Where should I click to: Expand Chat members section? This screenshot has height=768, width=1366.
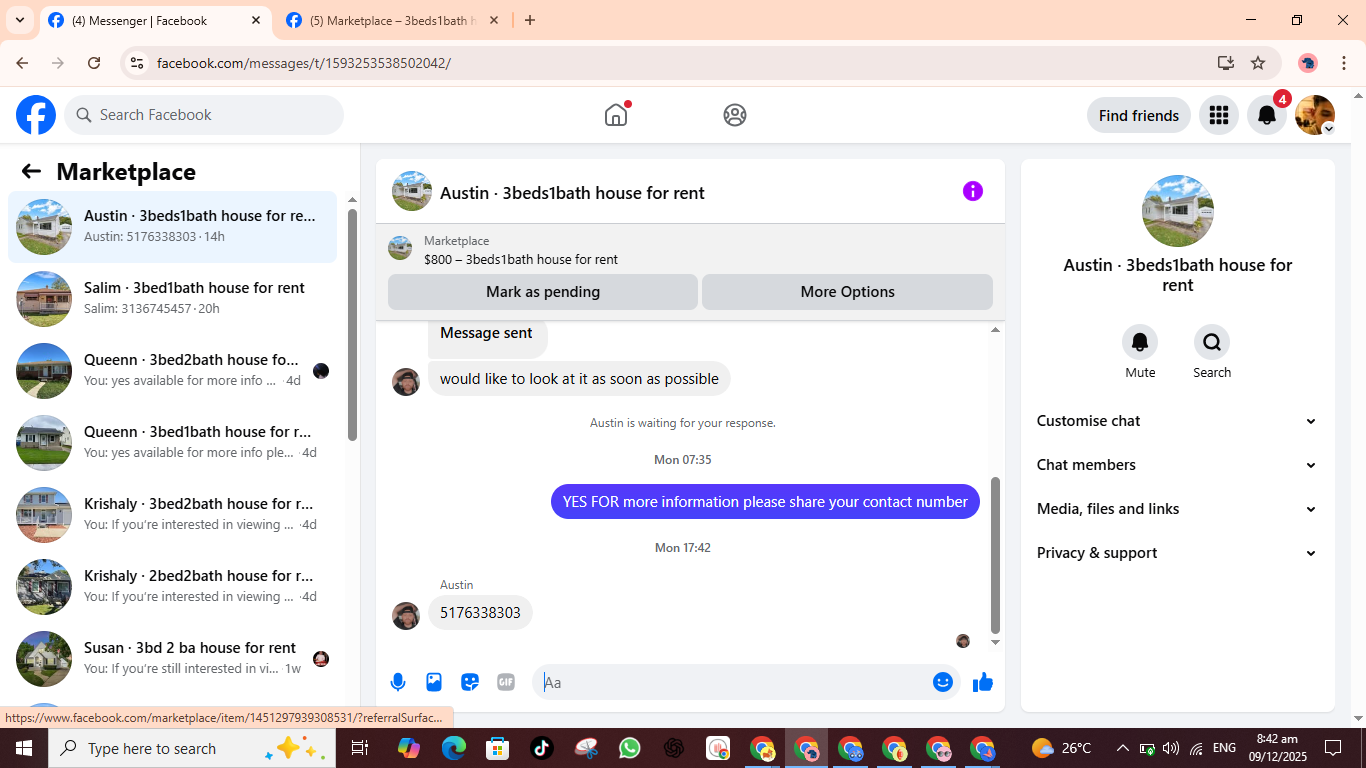[x=1177, y=465]
